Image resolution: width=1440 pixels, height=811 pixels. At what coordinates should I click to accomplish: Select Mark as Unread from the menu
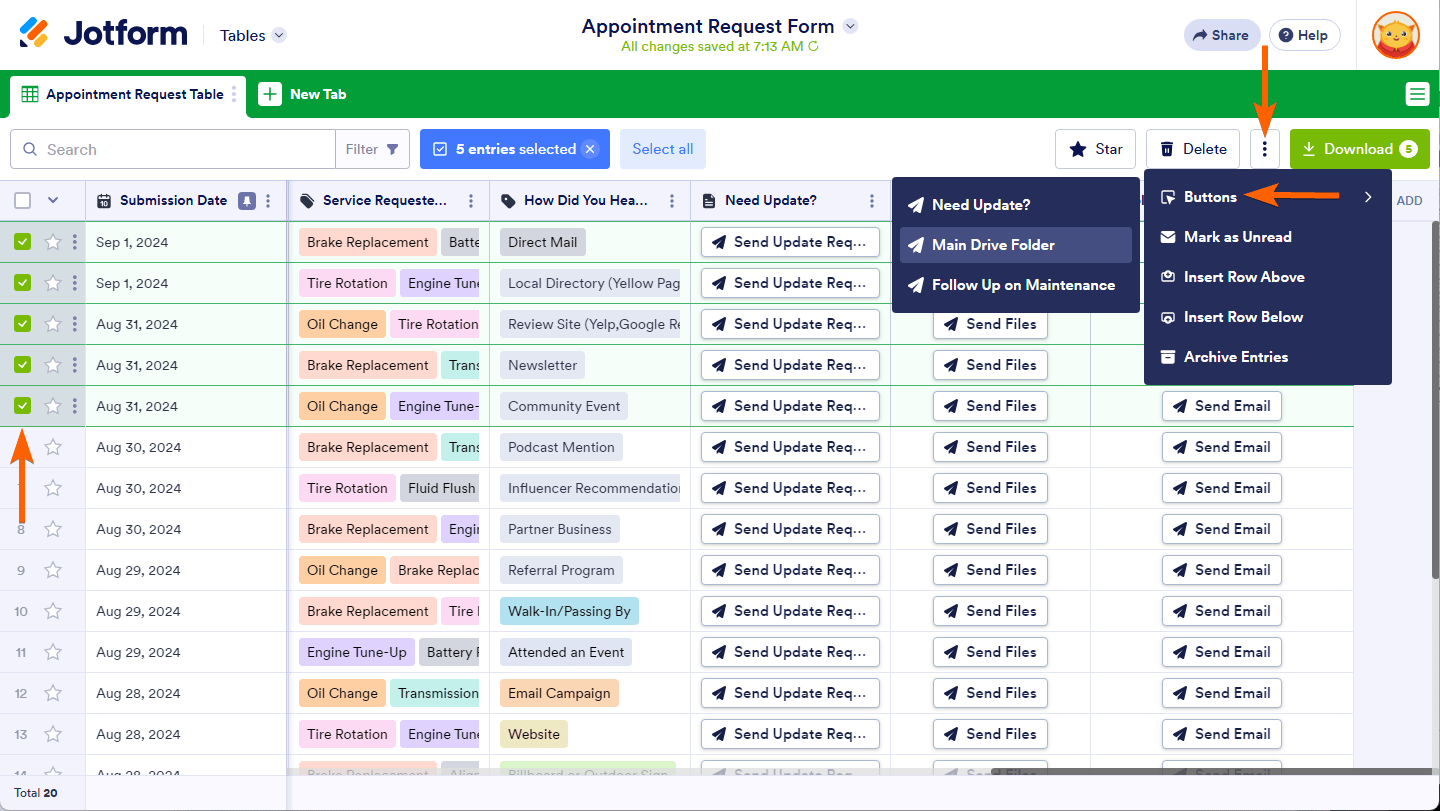[x=1268, y=237]
